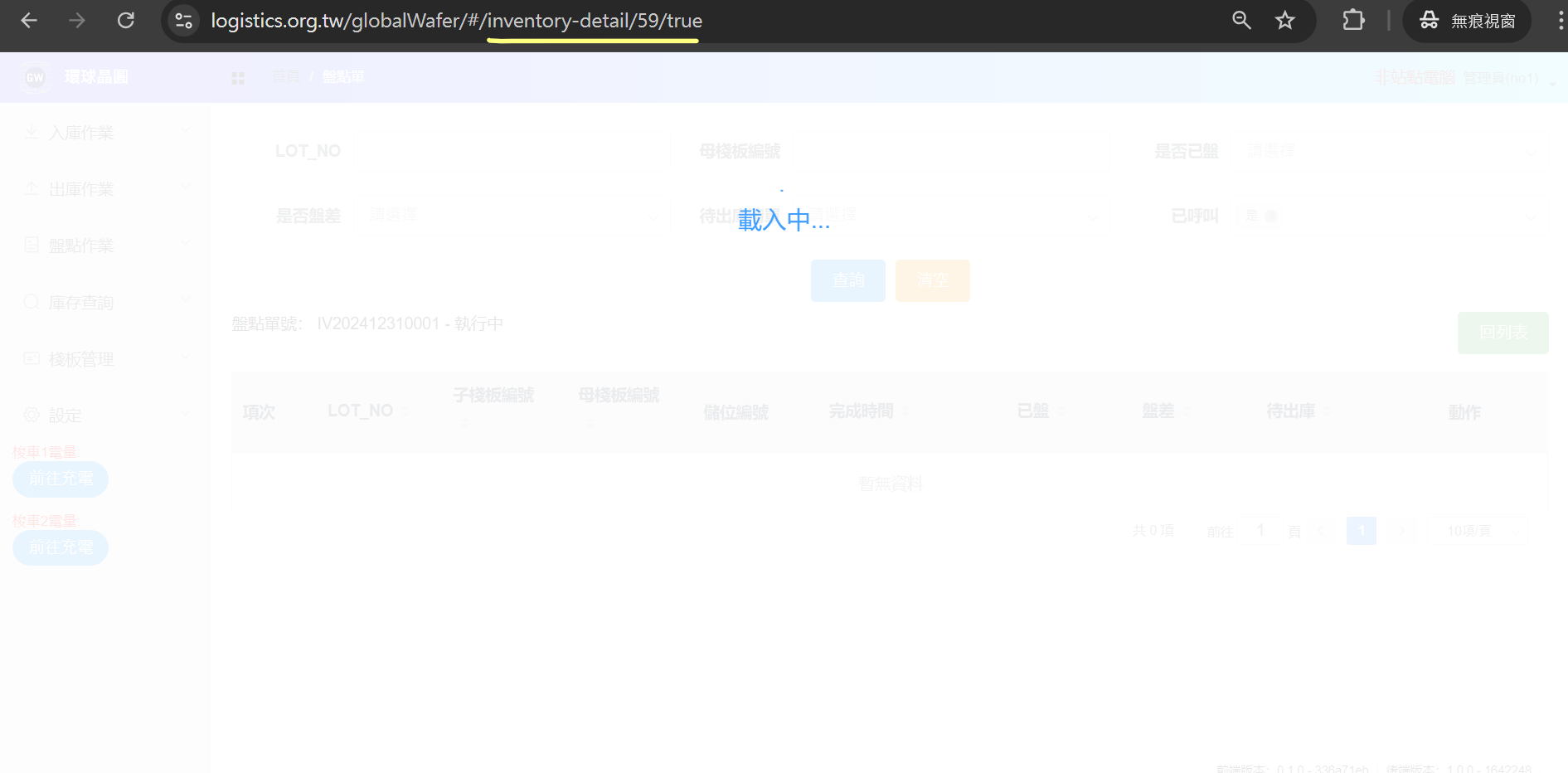1568x773 pixels.
Task: Expand the 庫存查詢 menu chevron
Action: pyautogui.click(x=186, y=300)
